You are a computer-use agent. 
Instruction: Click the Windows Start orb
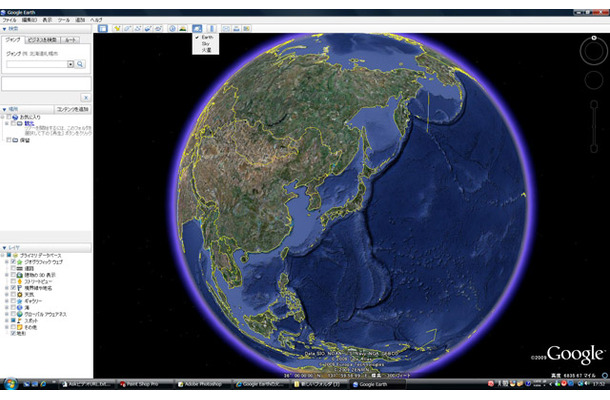(10, 384)
